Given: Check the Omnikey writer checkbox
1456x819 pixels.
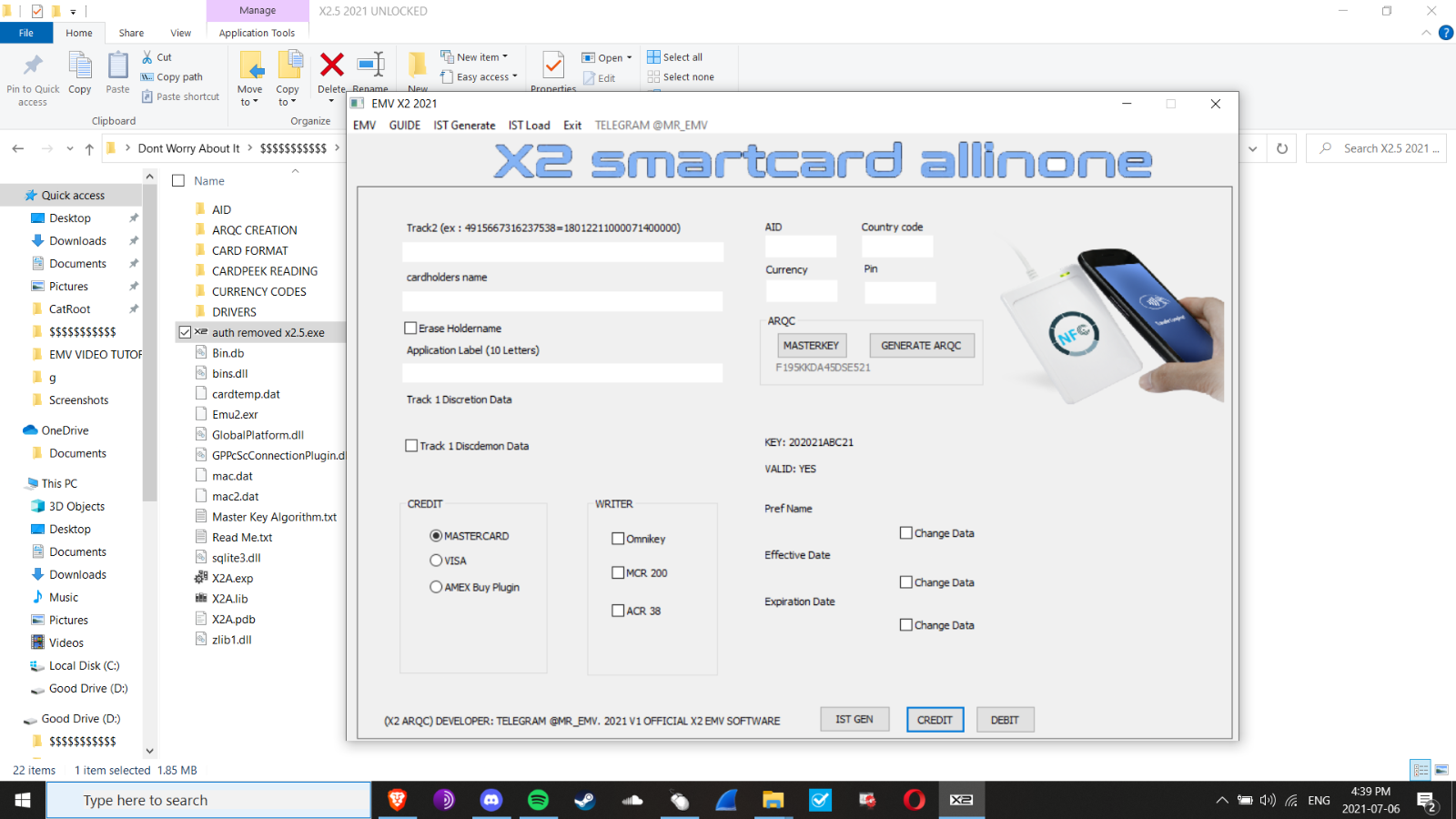Looking at the screenshot, I should 618,539.
